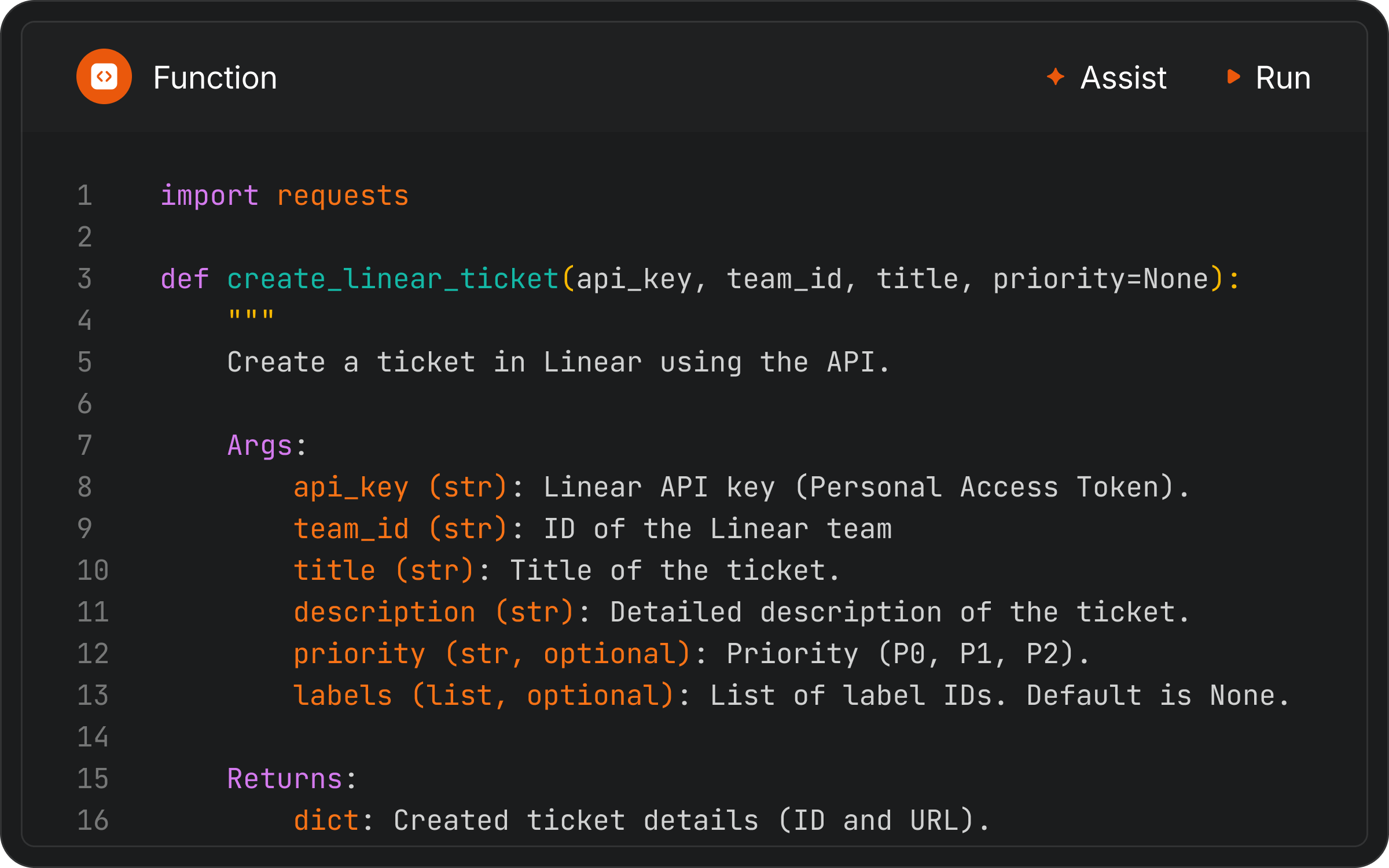Click the import requests statement
1389x868 pixels.
(x=285, y=196)
